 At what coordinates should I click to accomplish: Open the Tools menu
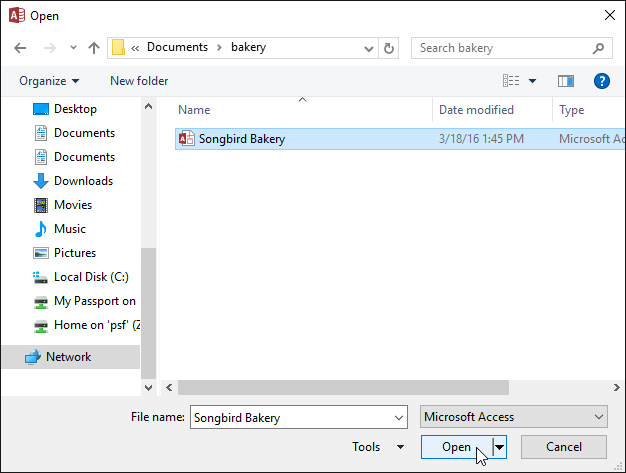click(377, 447)
